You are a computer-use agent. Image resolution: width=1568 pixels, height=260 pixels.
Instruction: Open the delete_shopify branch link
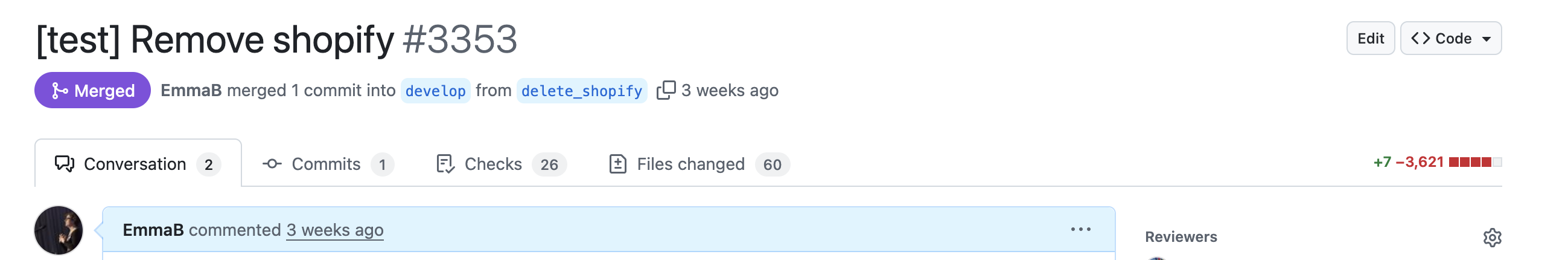(581, 91)
